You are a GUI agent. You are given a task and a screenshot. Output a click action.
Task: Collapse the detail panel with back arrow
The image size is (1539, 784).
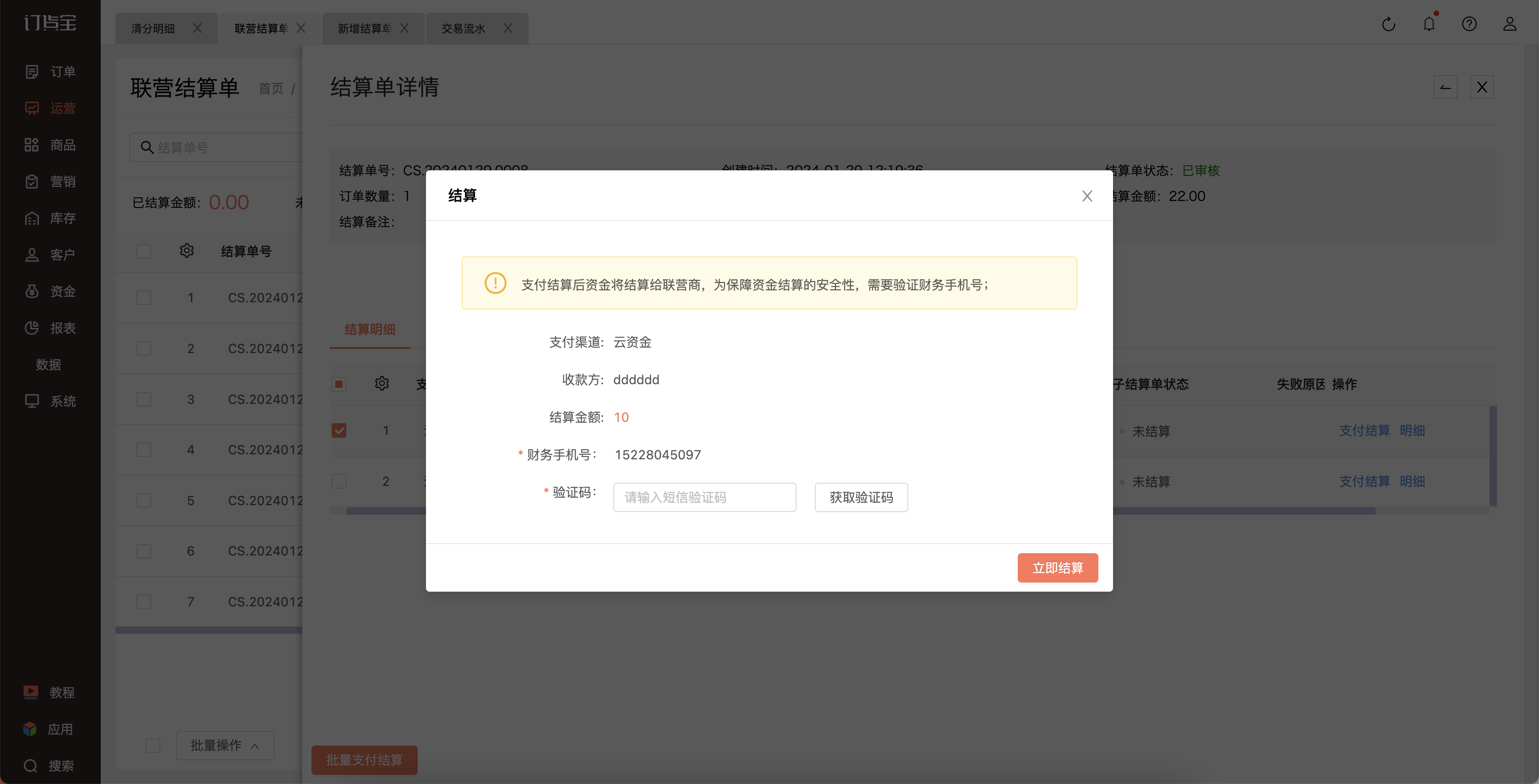1445,87
